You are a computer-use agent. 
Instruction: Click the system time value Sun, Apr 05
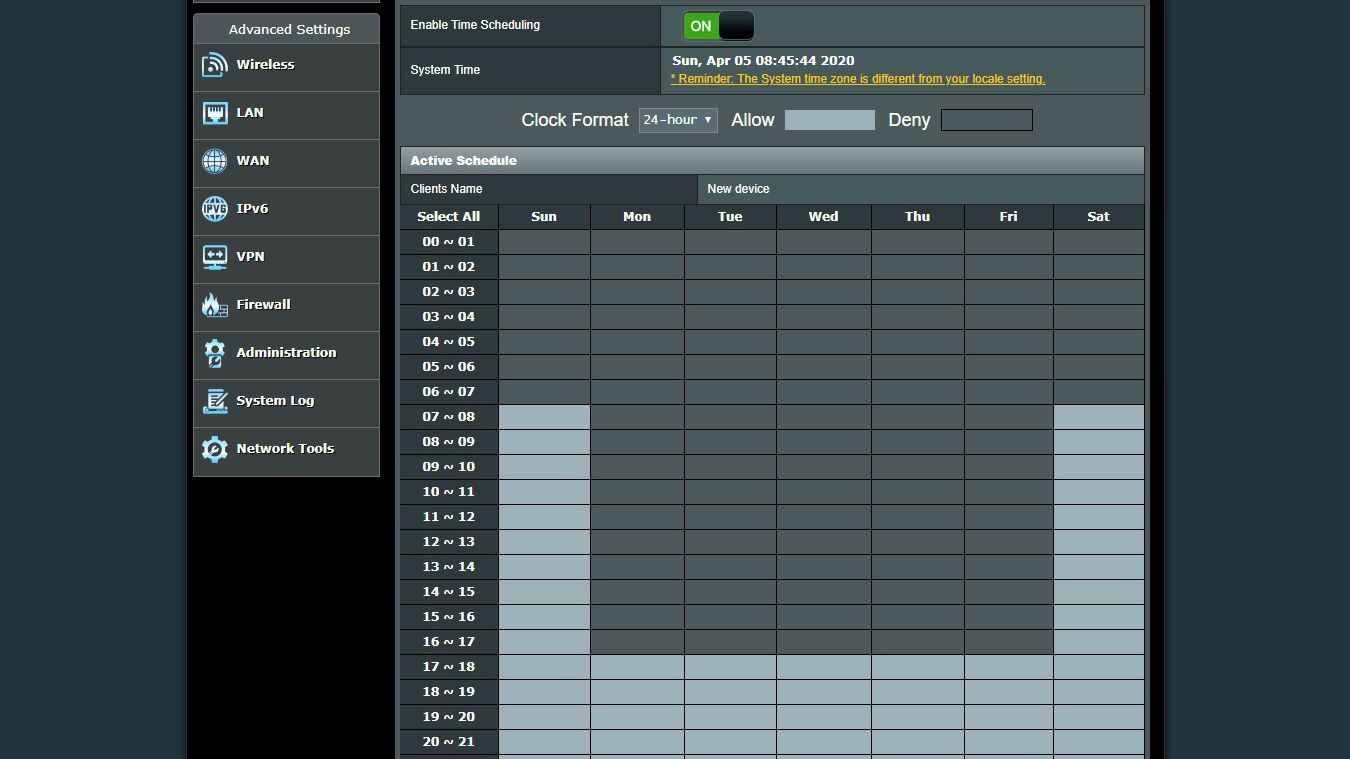(763, 61)
